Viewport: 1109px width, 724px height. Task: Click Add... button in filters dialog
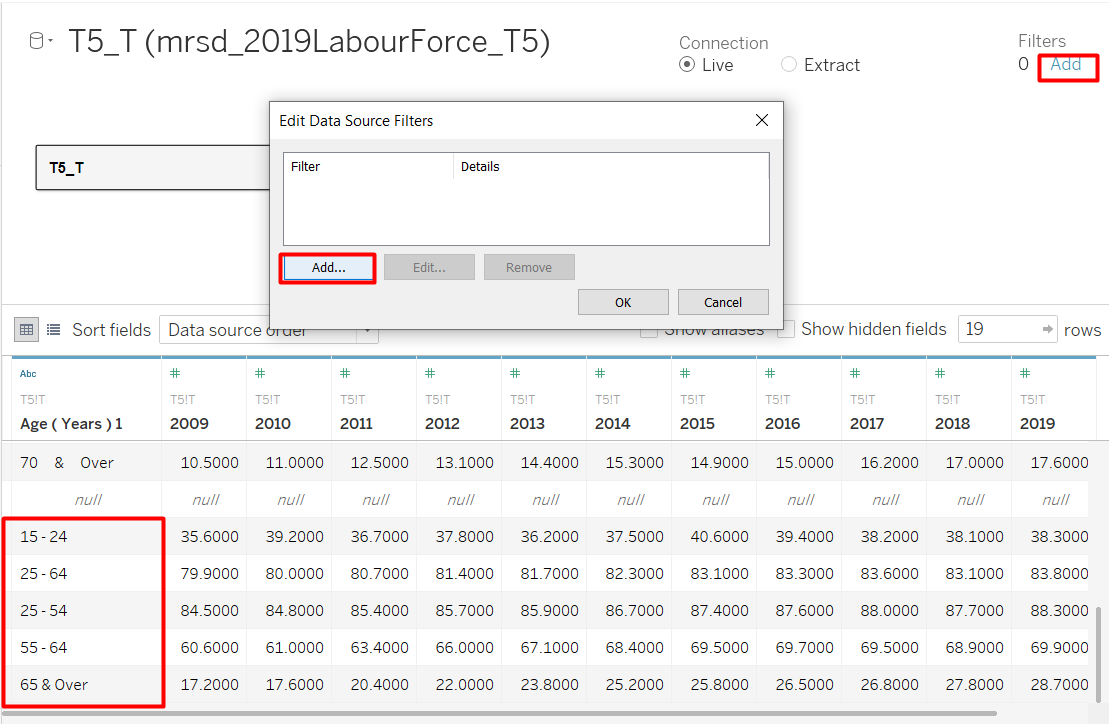328,267
